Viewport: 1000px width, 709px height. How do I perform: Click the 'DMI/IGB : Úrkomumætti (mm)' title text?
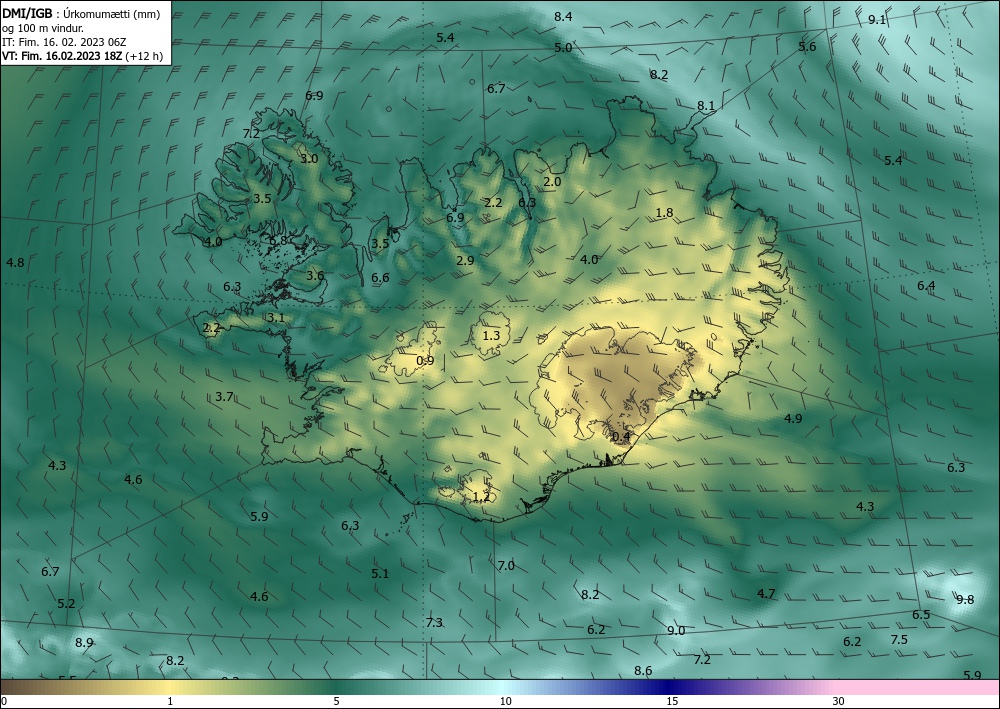[81, 14]
